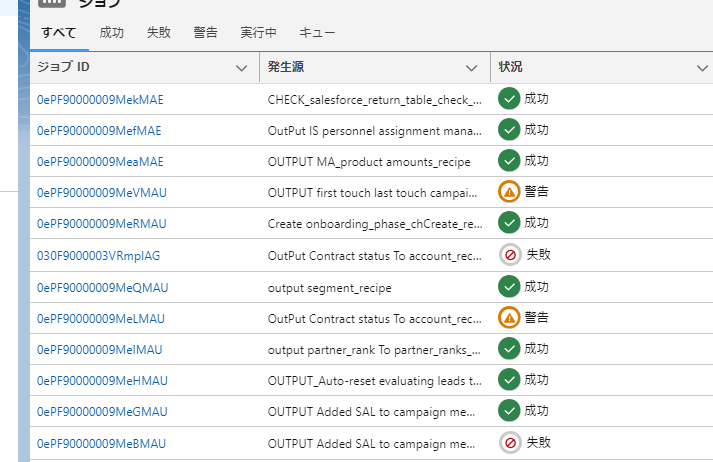Click failure icon for job 0ePF90000009MeBMAU

510,442
